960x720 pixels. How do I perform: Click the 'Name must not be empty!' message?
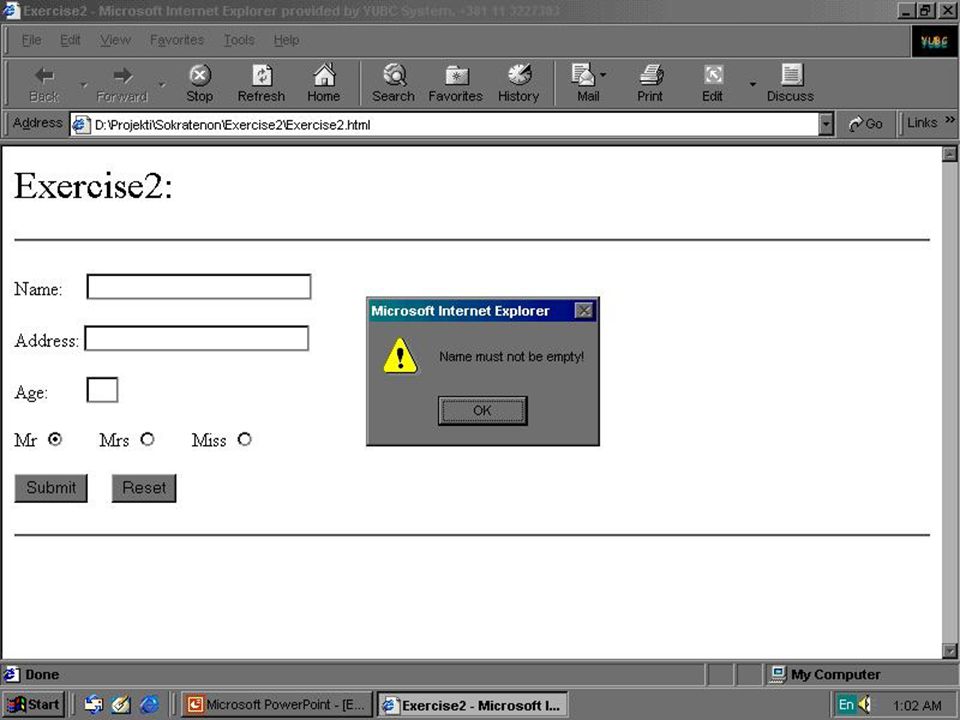click(x=512, y=356)
